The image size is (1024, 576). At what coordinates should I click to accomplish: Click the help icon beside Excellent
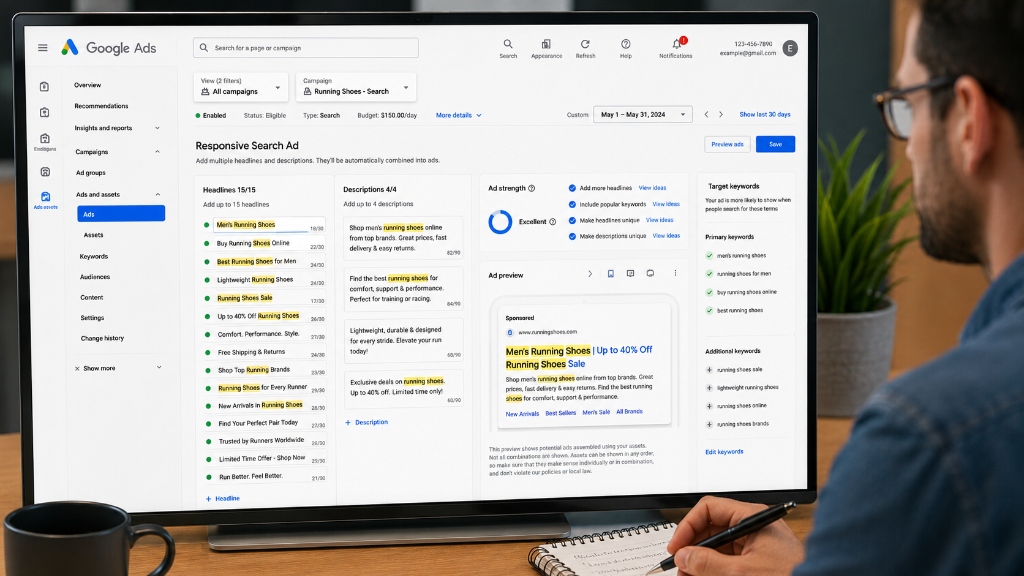click(552, 221)
